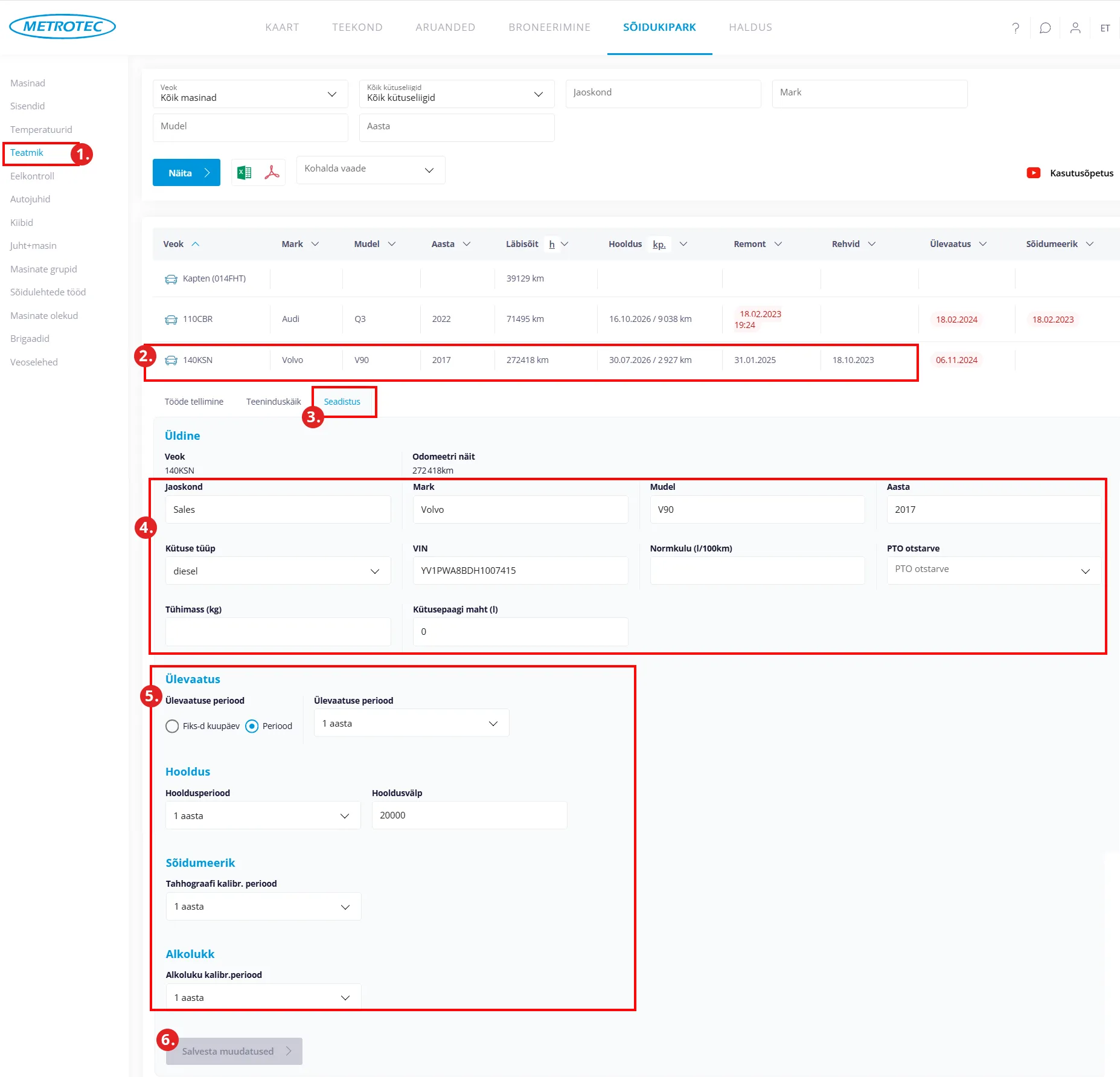
Task: Toggle Läbisõit unit to hours
Action: [551, 244]
